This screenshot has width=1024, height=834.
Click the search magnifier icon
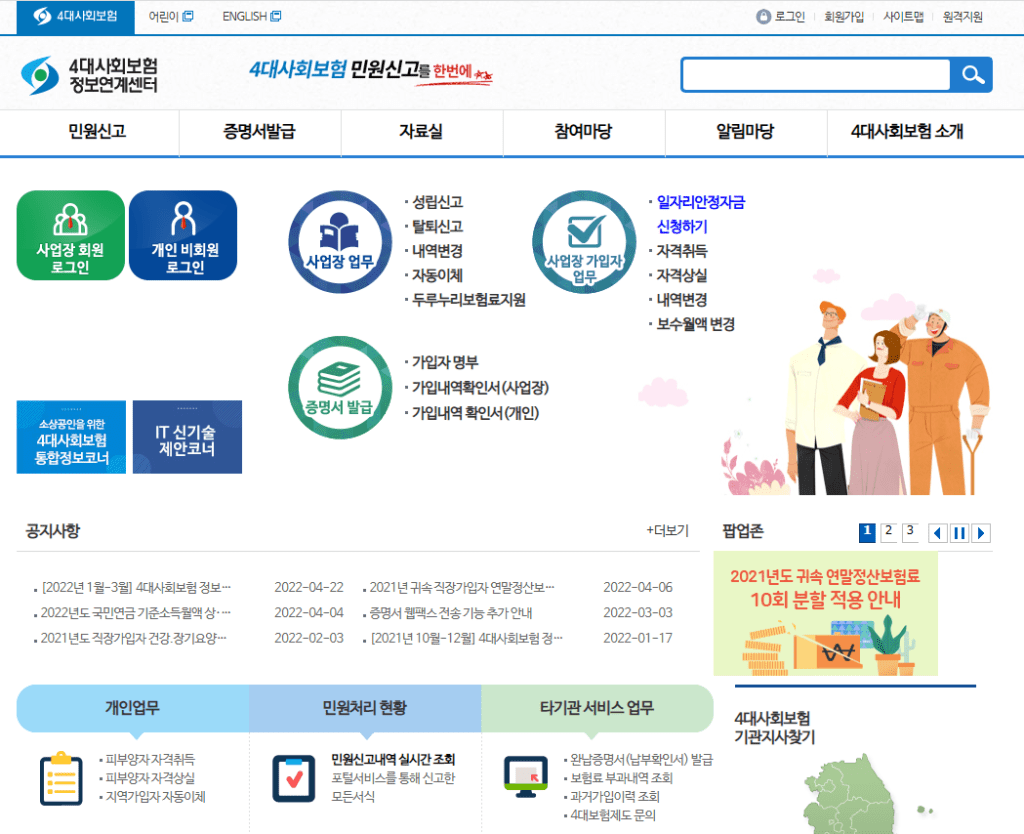point(971,74)
